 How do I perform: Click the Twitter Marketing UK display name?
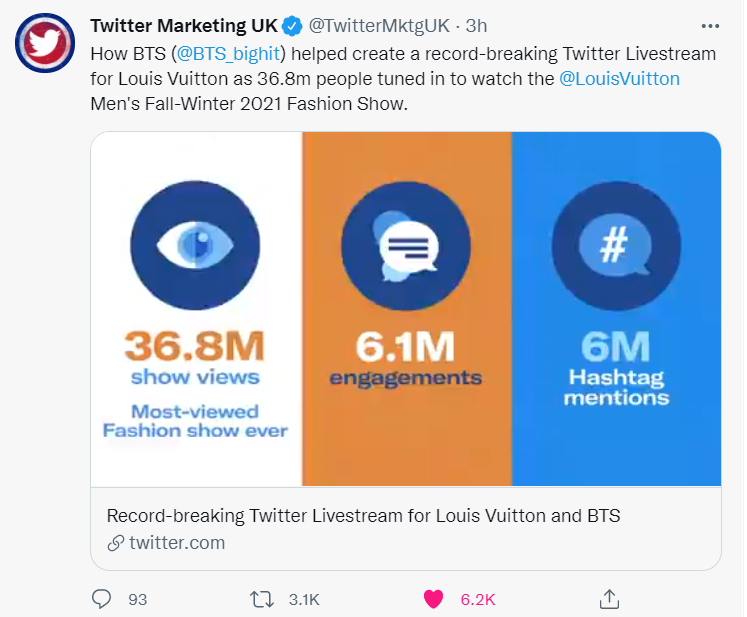point(184,26)
